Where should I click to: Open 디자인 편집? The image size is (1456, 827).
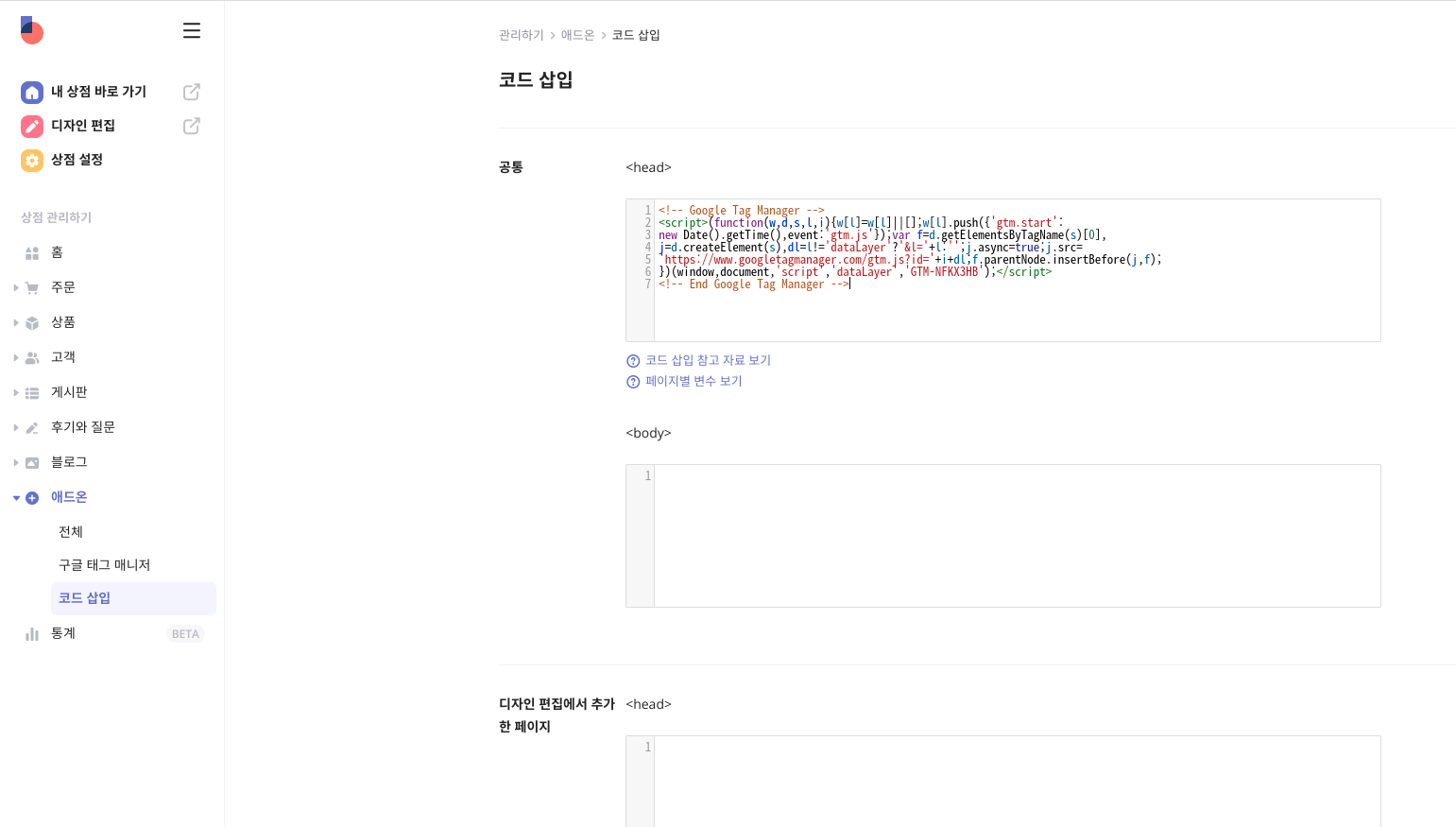click(83, 126)
